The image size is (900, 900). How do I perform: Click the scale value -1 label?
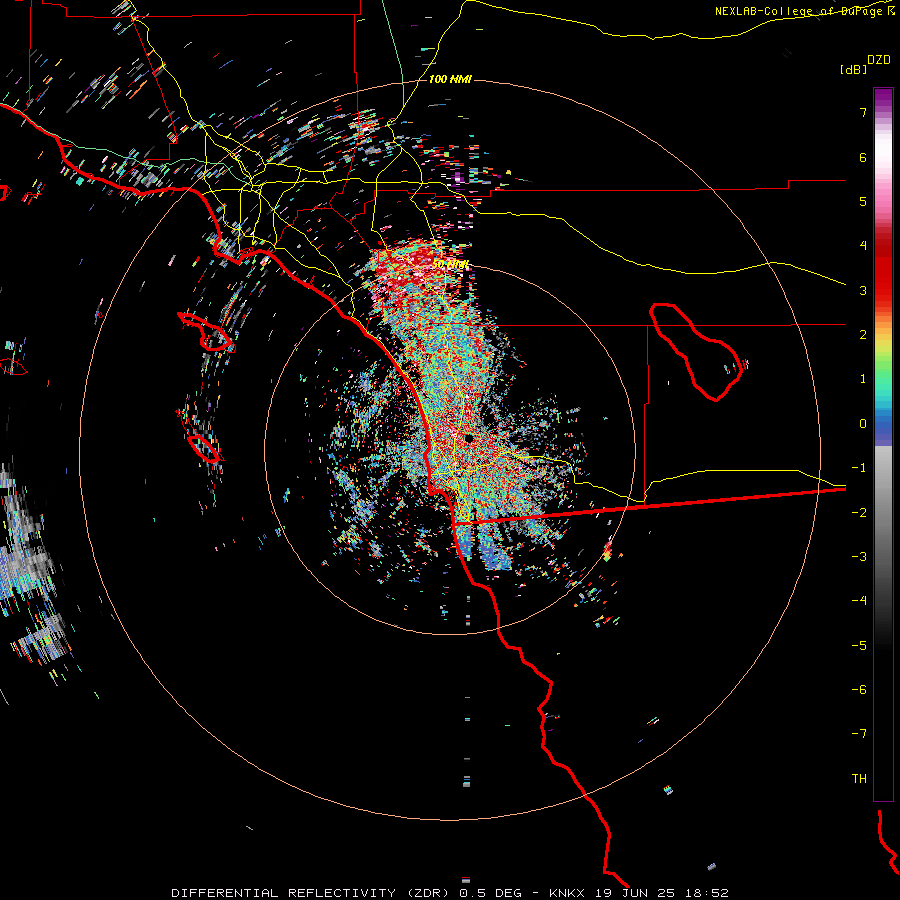859,468
